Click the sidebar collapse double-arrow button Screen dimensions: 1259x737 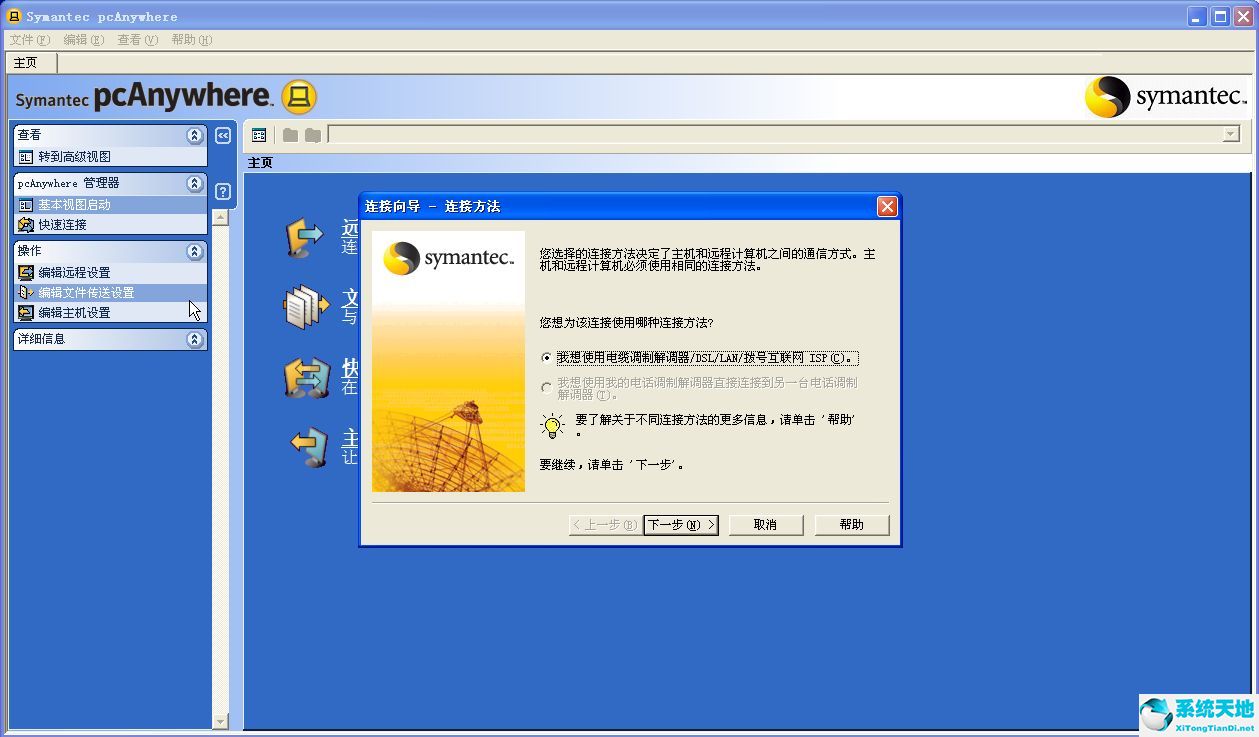coord(223,135)
